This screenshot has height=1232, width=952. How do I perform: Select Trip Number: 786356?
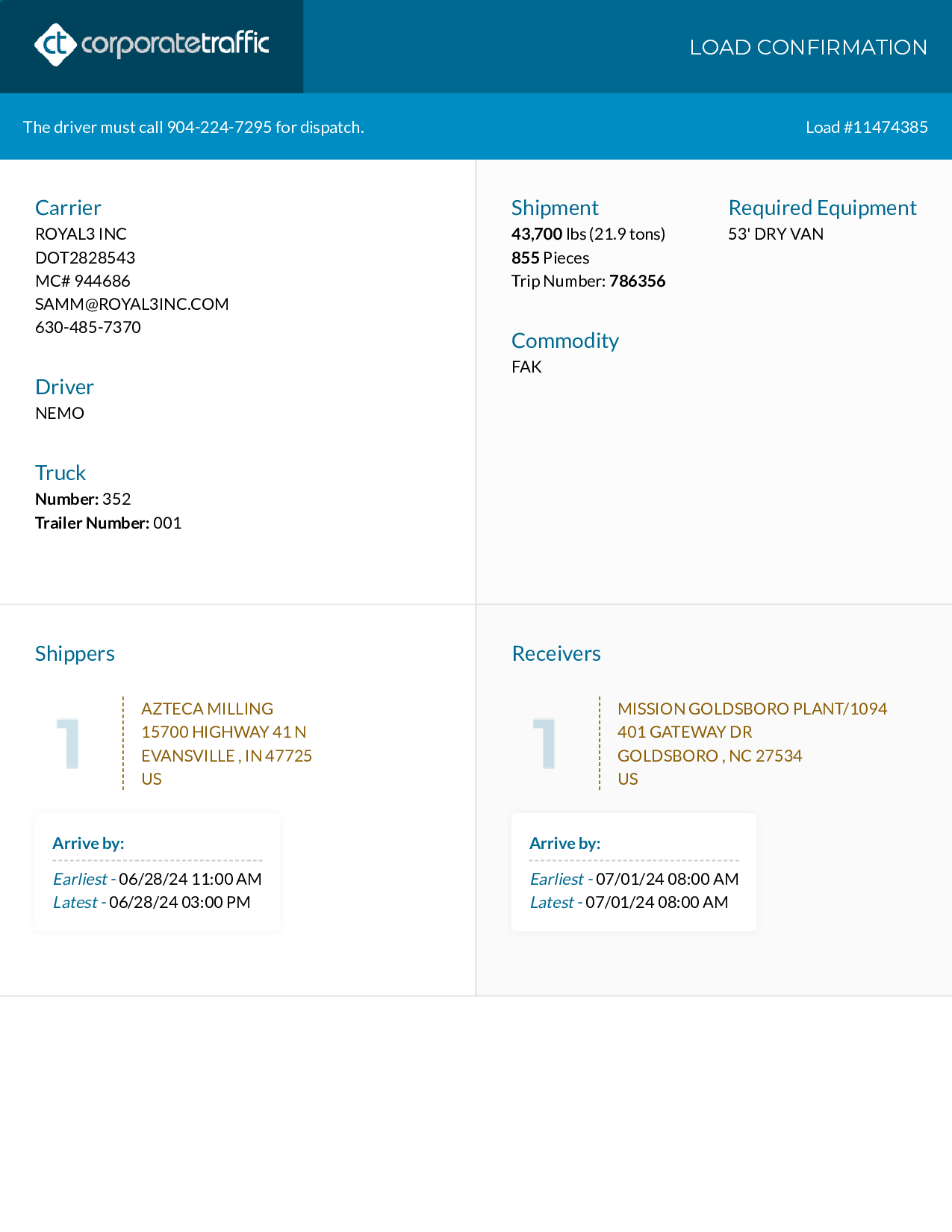588,281
